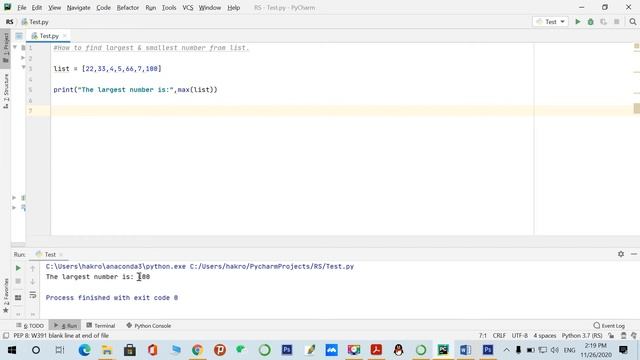This screenshot has height=360, width=640.
Task: Hide the Run tool window with the minus icon
Action: click(633, 254)
